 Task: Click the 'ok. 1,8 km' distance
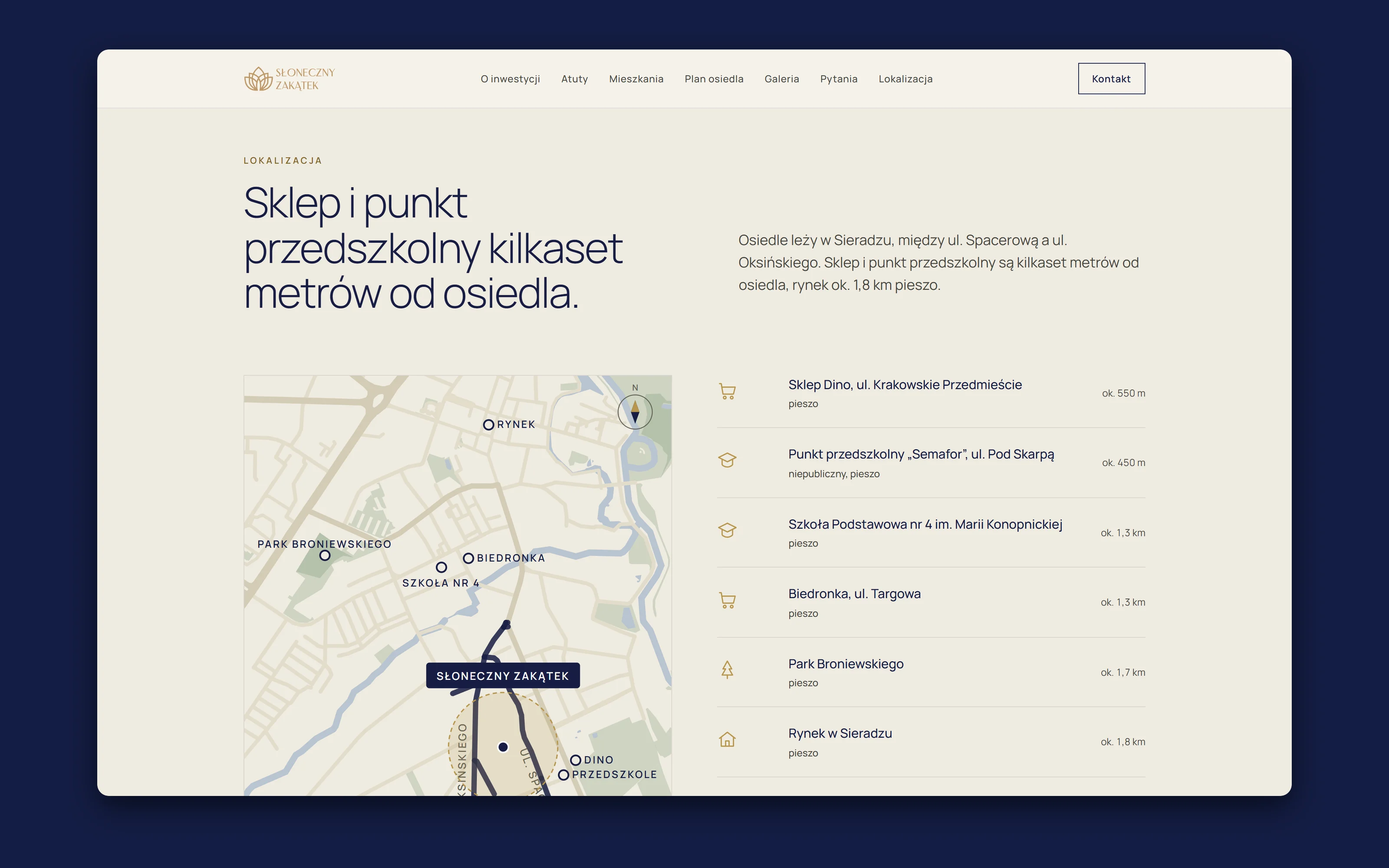click(1122, 742)
